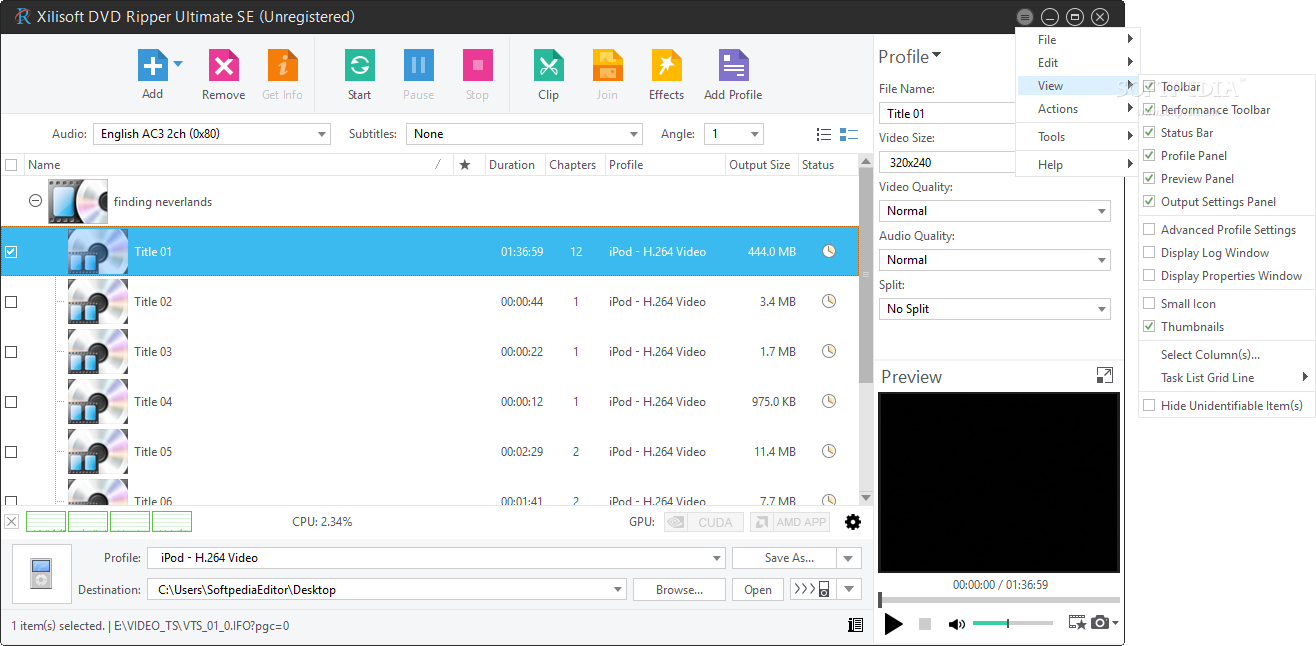The width and height of the screenshot is (1316, 646).
Task: Enable Small Icon view option
Action: (x=1226, y=304)
